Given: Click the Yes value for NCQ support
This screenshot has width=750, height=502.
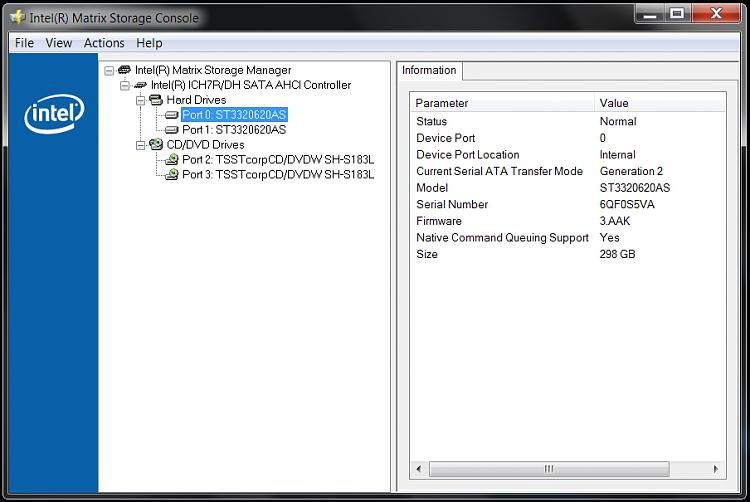Looking at the screenshot, I should (609, 238).
